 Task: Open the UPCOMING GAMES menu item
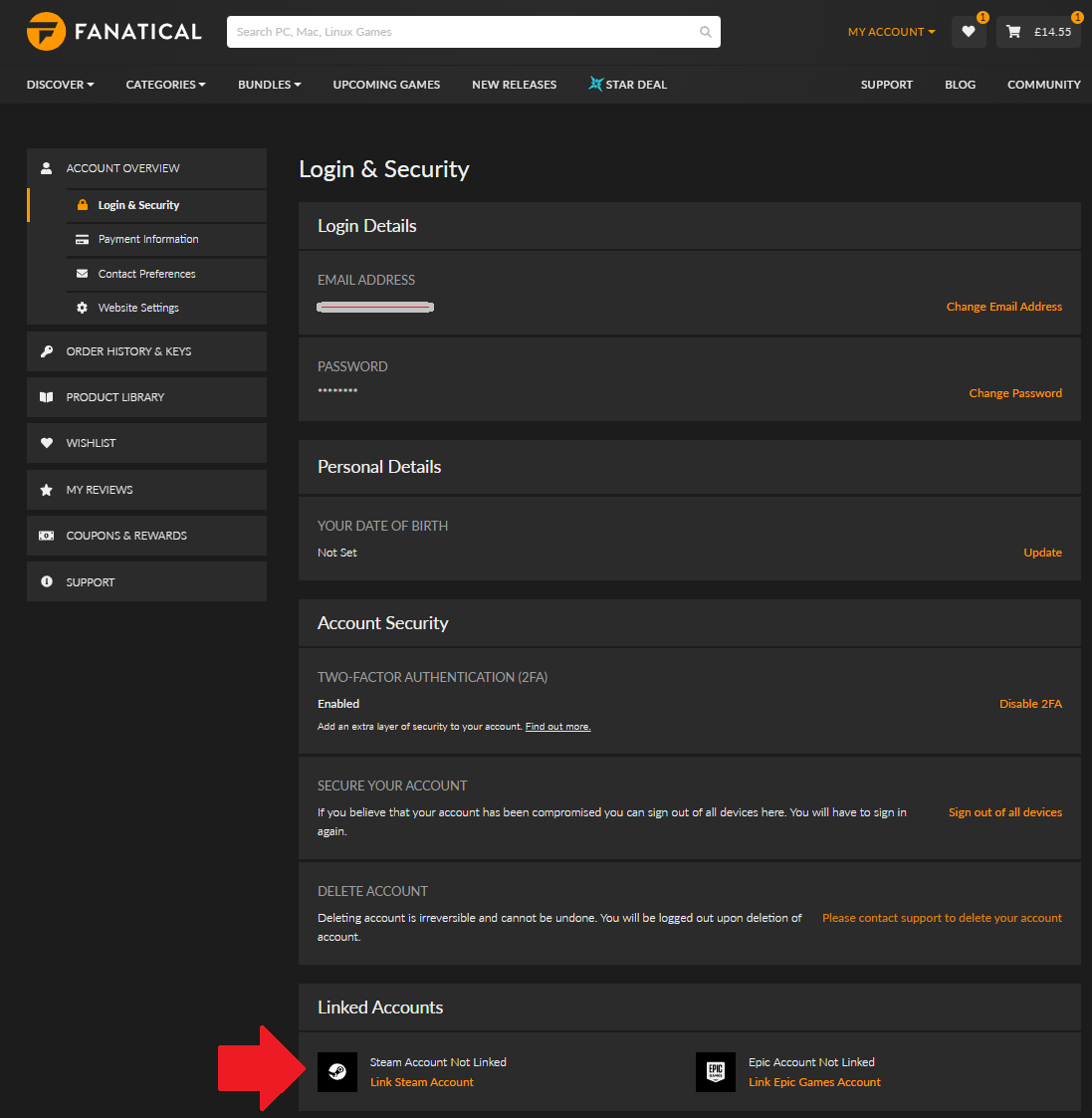(386, 85)
